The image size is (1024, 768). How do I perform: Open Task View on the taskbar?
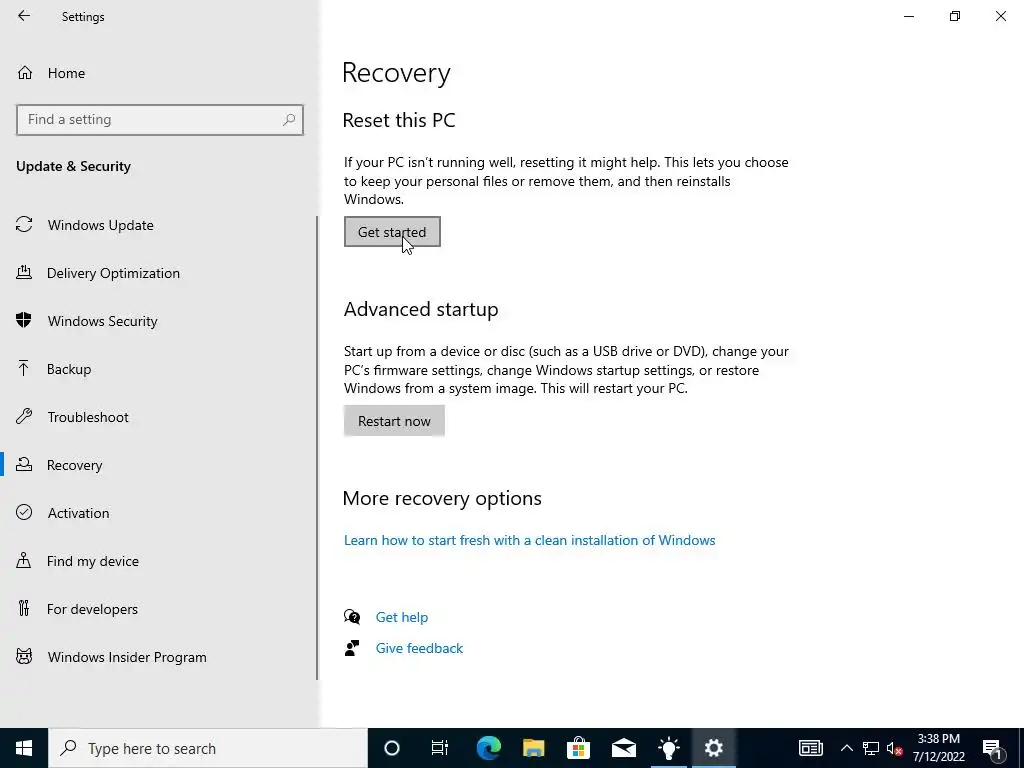(440, 748)
